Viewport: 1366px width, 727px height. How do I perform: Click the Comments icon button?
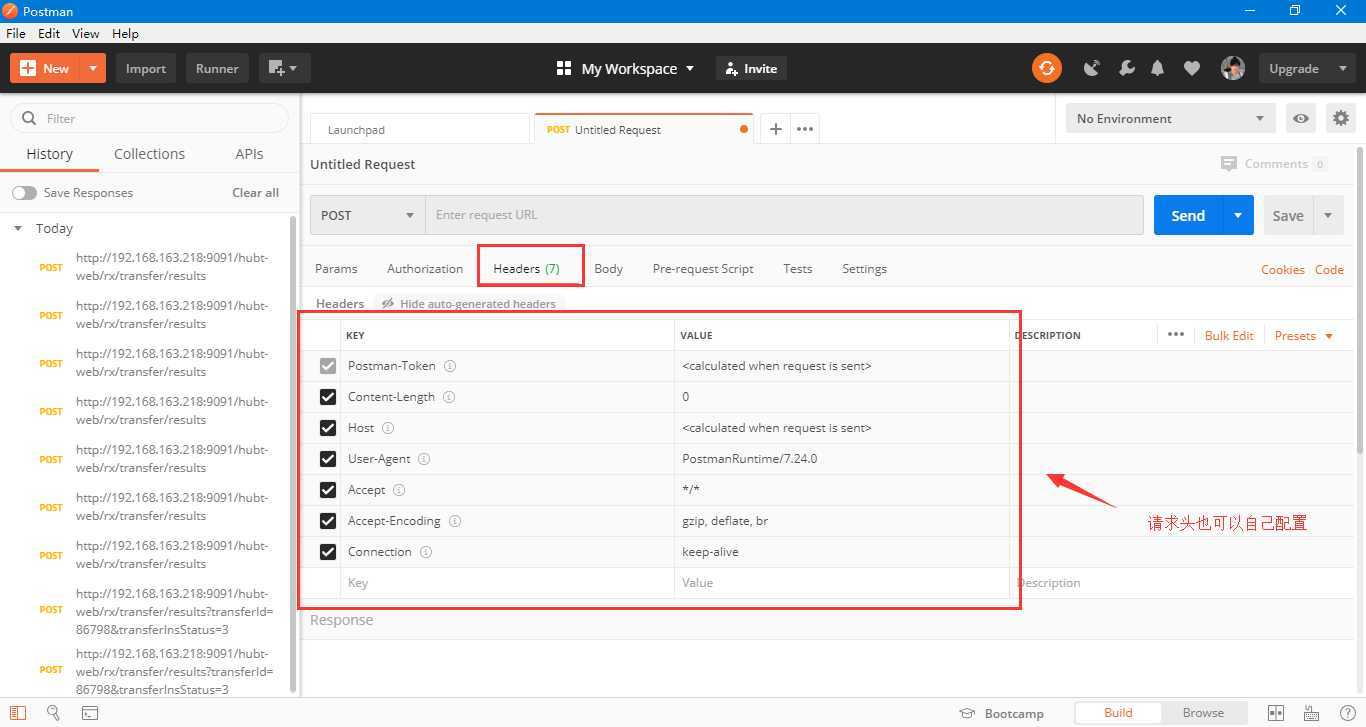click(1274, 164)
